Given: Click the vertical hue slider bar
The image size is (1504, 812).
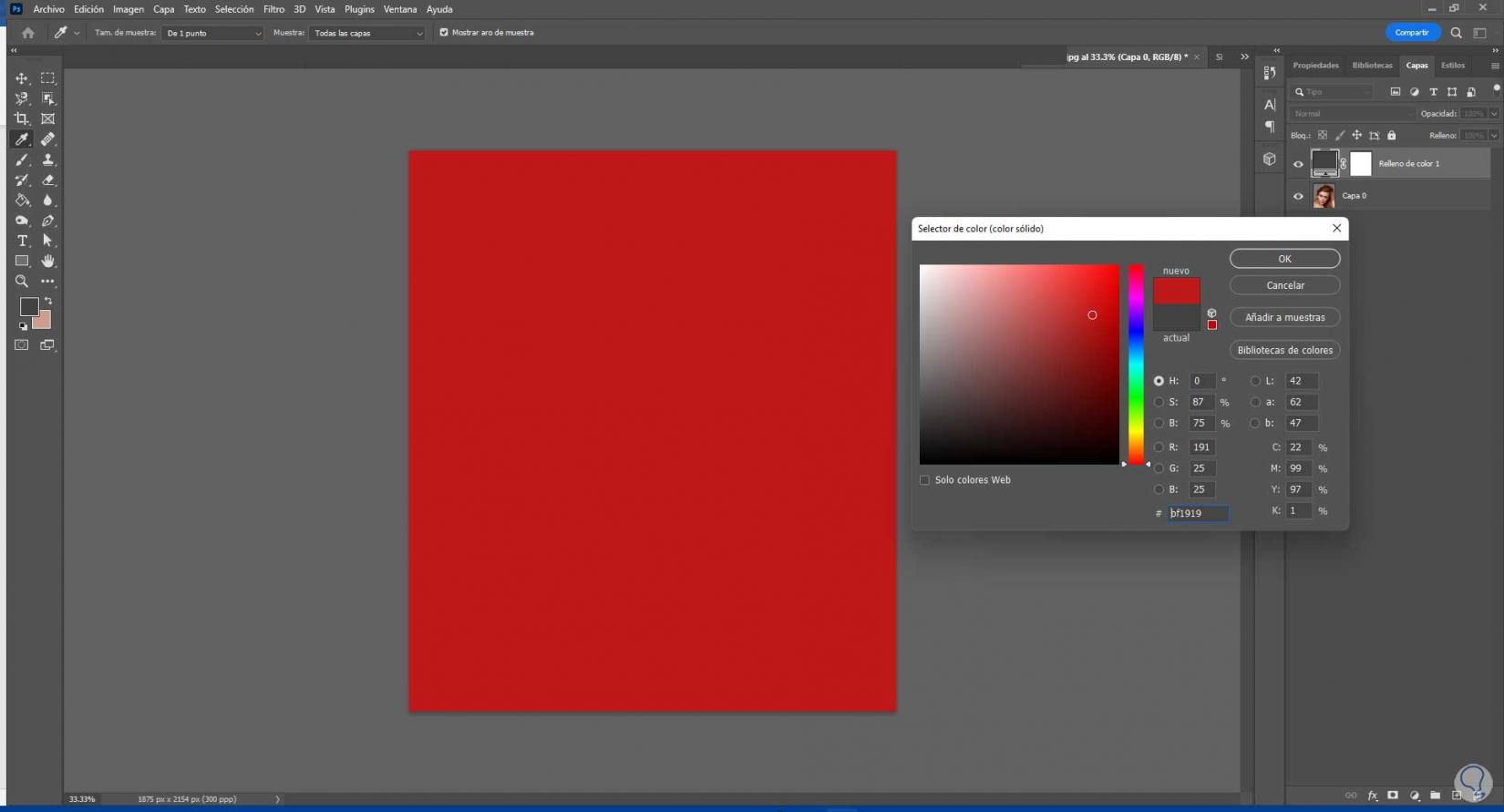Looking at the screenshot, I should 1136,365.
